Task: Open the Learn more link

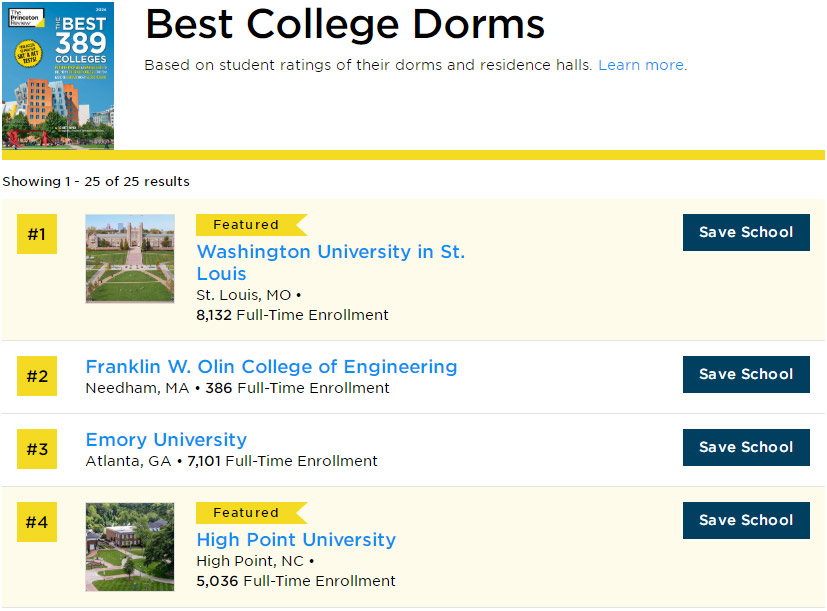Action: [641, 65]
